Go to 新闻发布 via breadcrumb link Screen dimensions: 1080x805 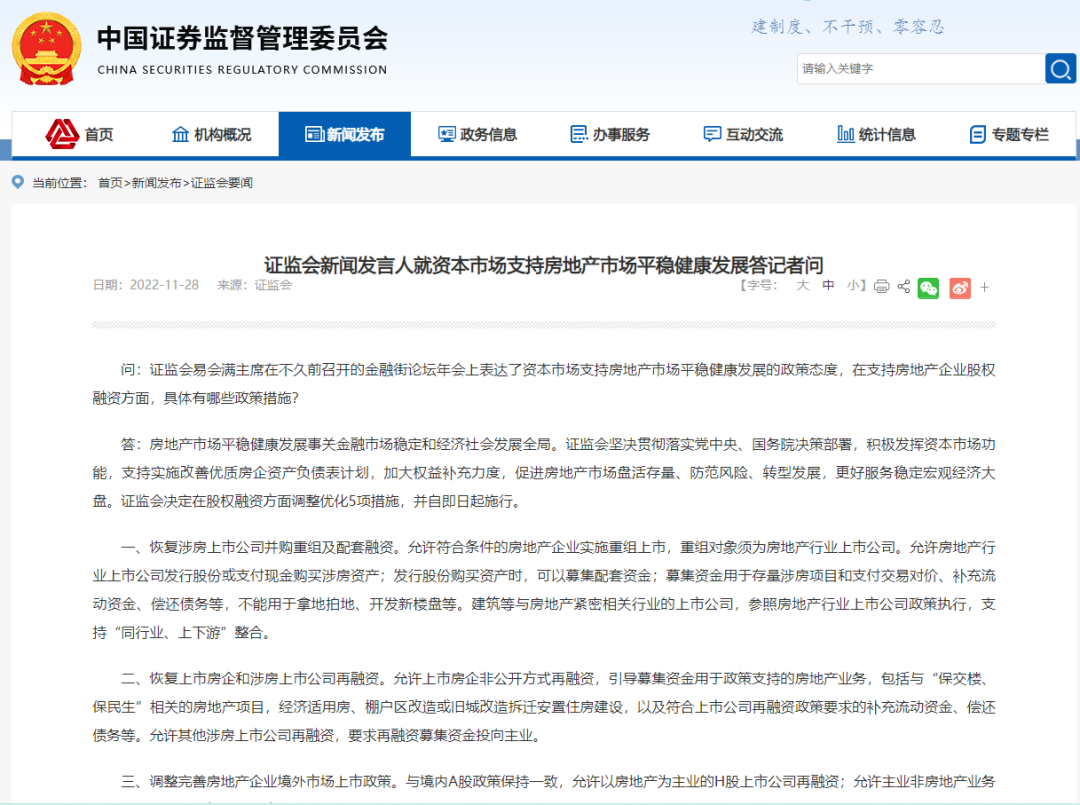156,182
